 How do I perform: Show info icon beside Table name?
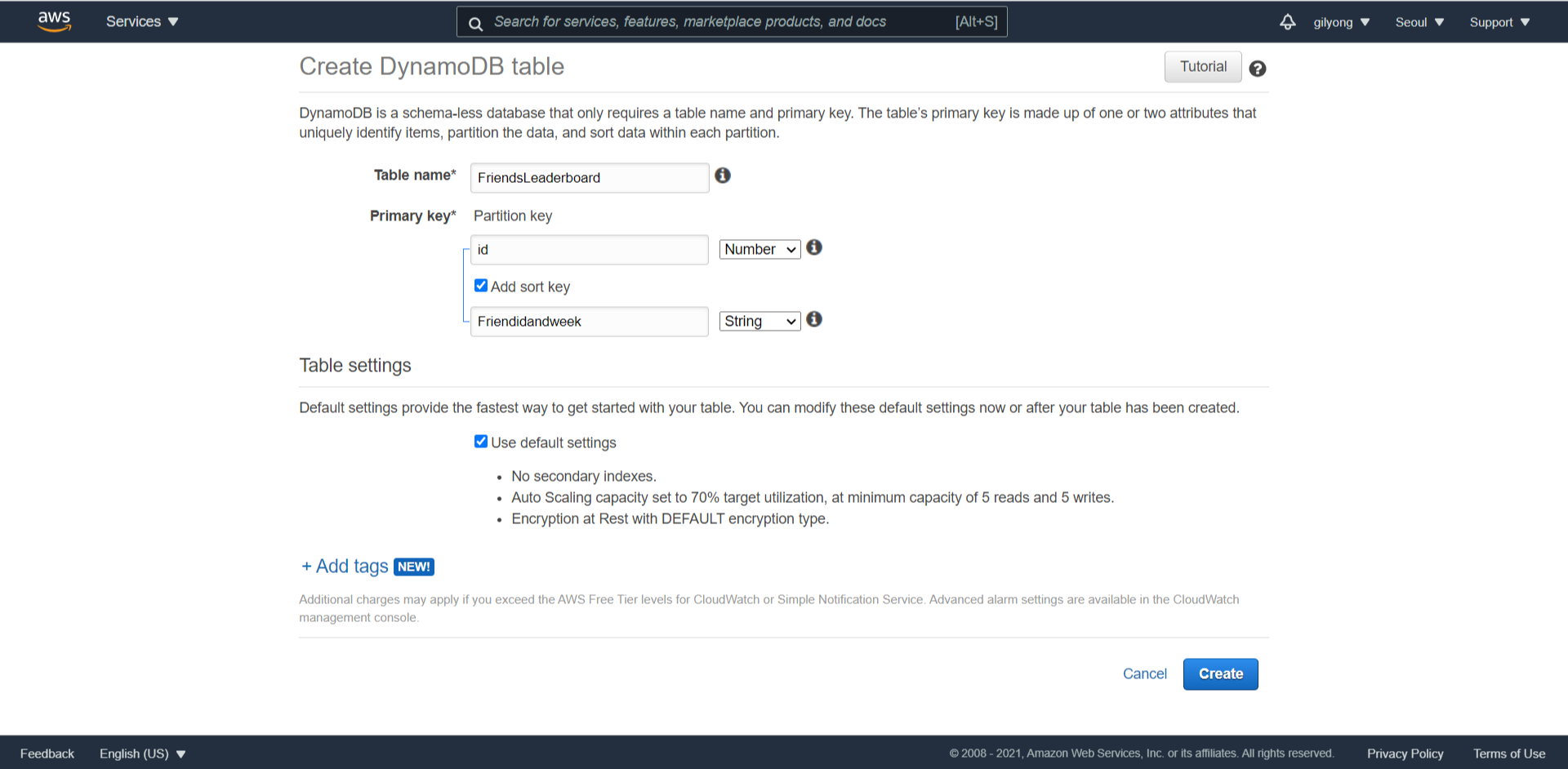(x=723, y=176)
